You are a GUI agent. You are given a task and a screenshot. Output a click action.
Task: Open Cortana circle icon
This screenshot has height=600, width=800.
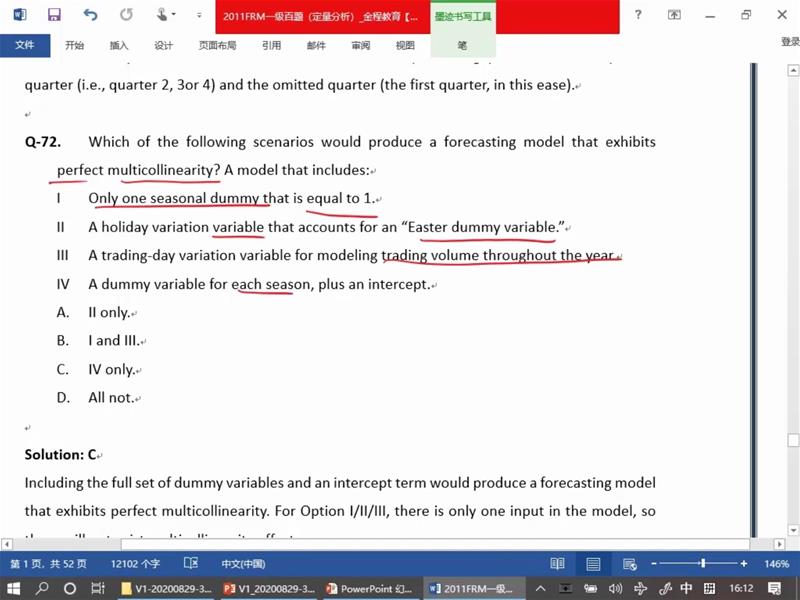(70, 589)
